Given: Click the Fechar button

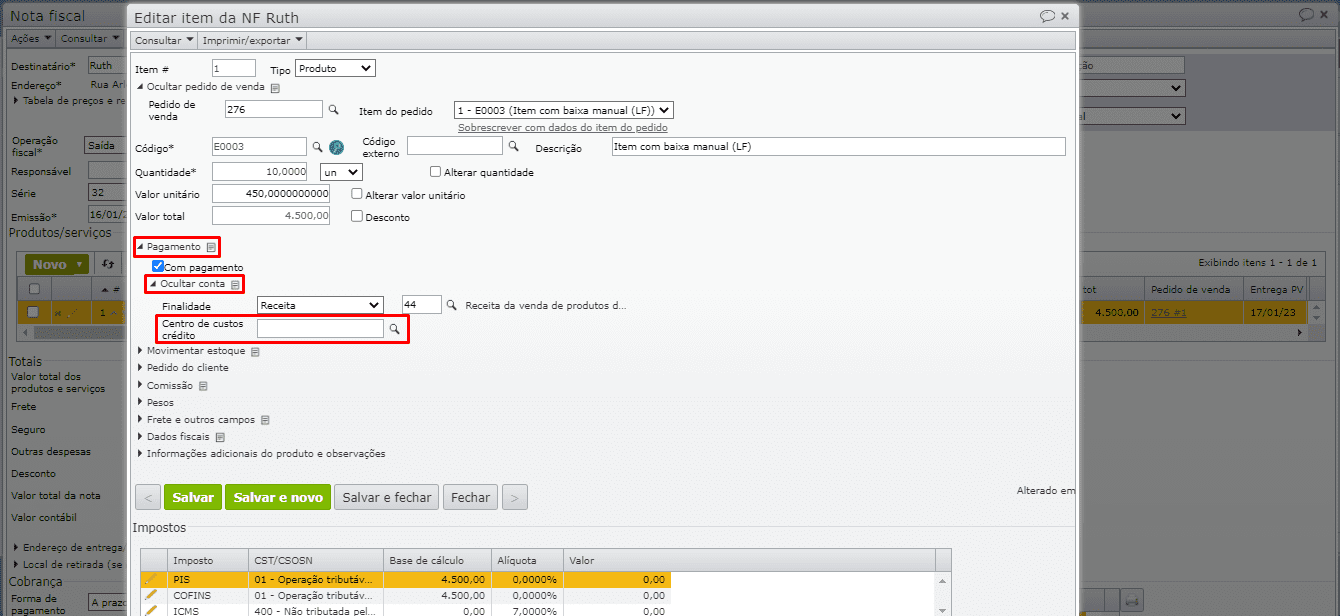Looking at the screenshot, I should point(470,497).
